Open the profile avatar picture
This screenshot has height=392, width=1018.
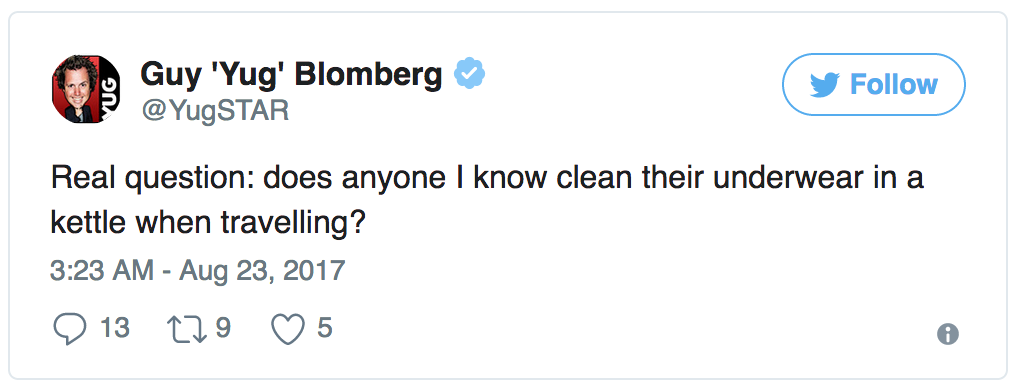point(86,89)
